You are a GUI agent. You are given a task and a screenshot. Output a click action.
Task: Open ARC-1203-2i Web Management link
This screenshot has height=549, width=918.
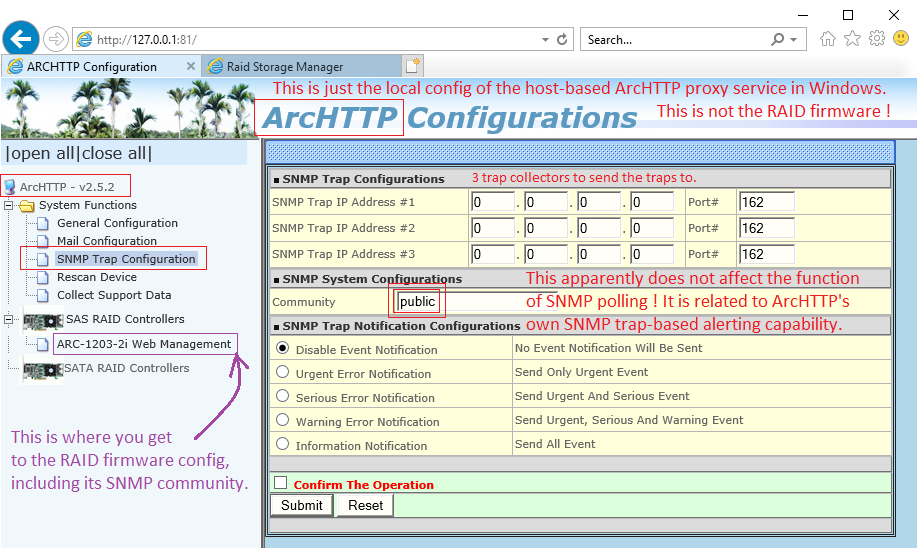[x=144, y=344]
